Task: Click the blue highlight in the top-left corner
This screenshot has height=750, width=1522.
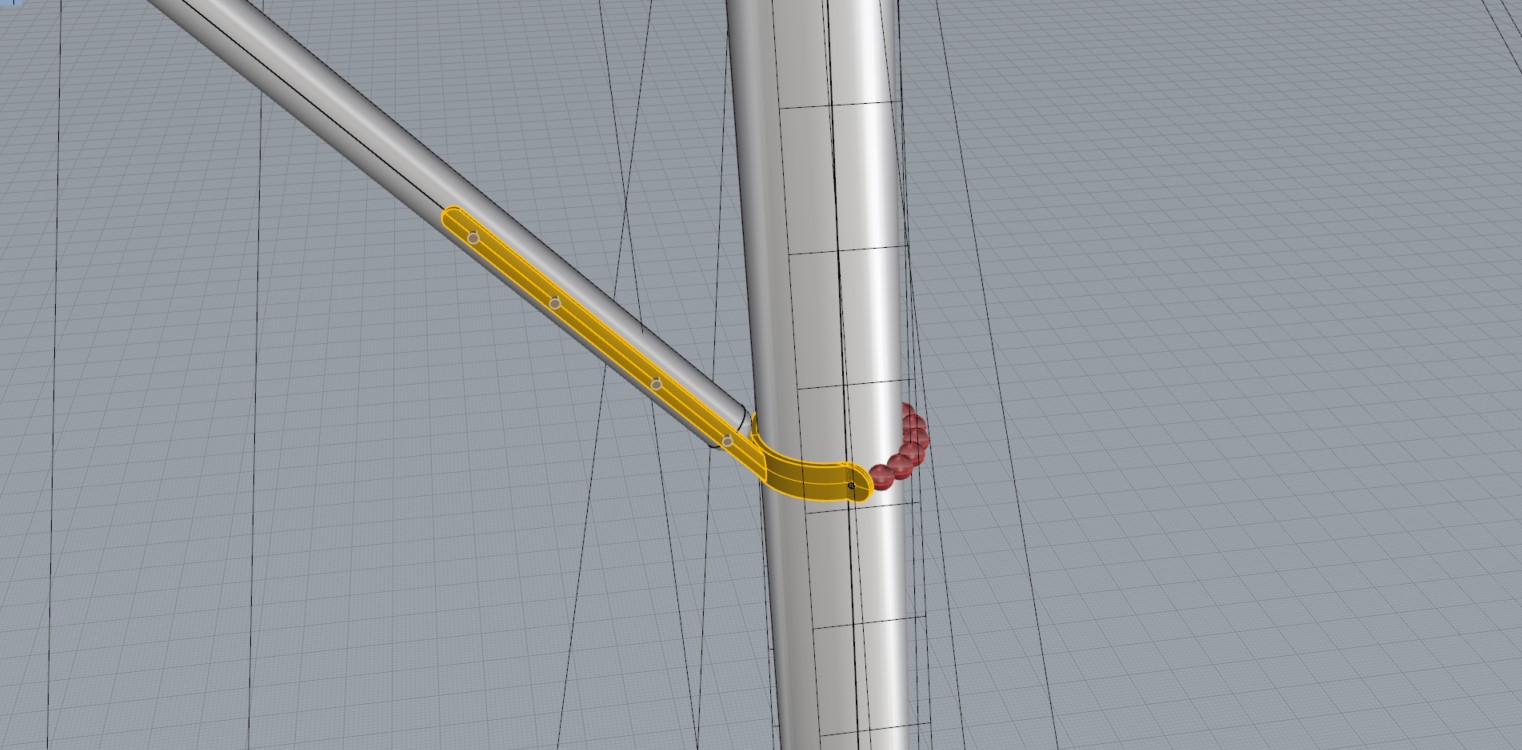Action: (5, 4)
